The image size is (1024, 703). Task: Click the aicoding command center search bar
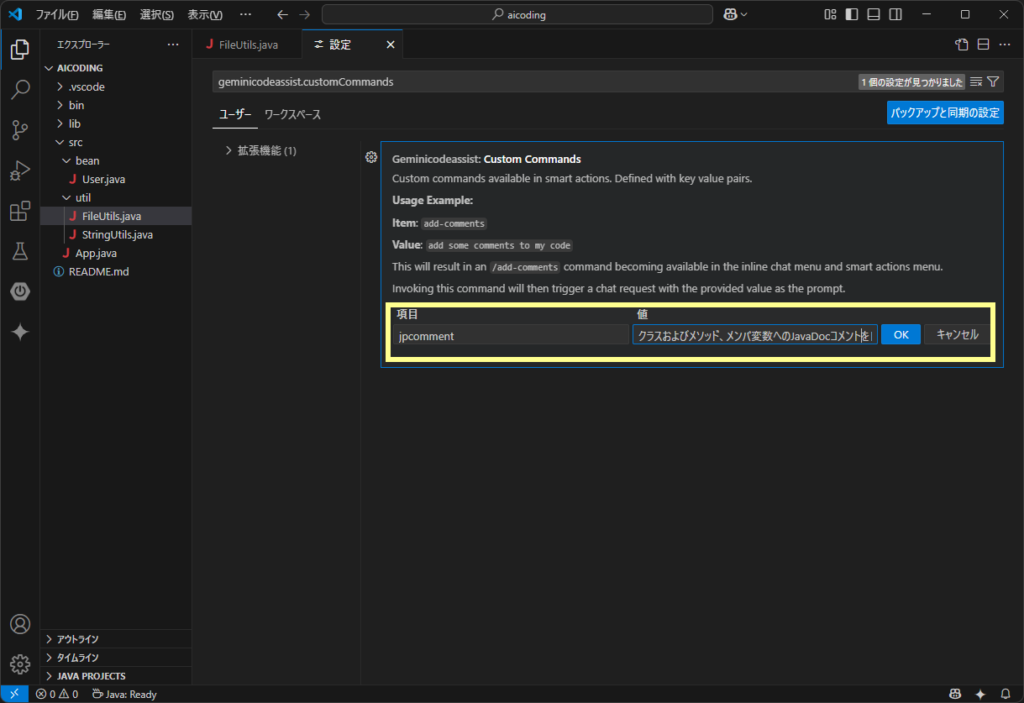coord(517,14)
